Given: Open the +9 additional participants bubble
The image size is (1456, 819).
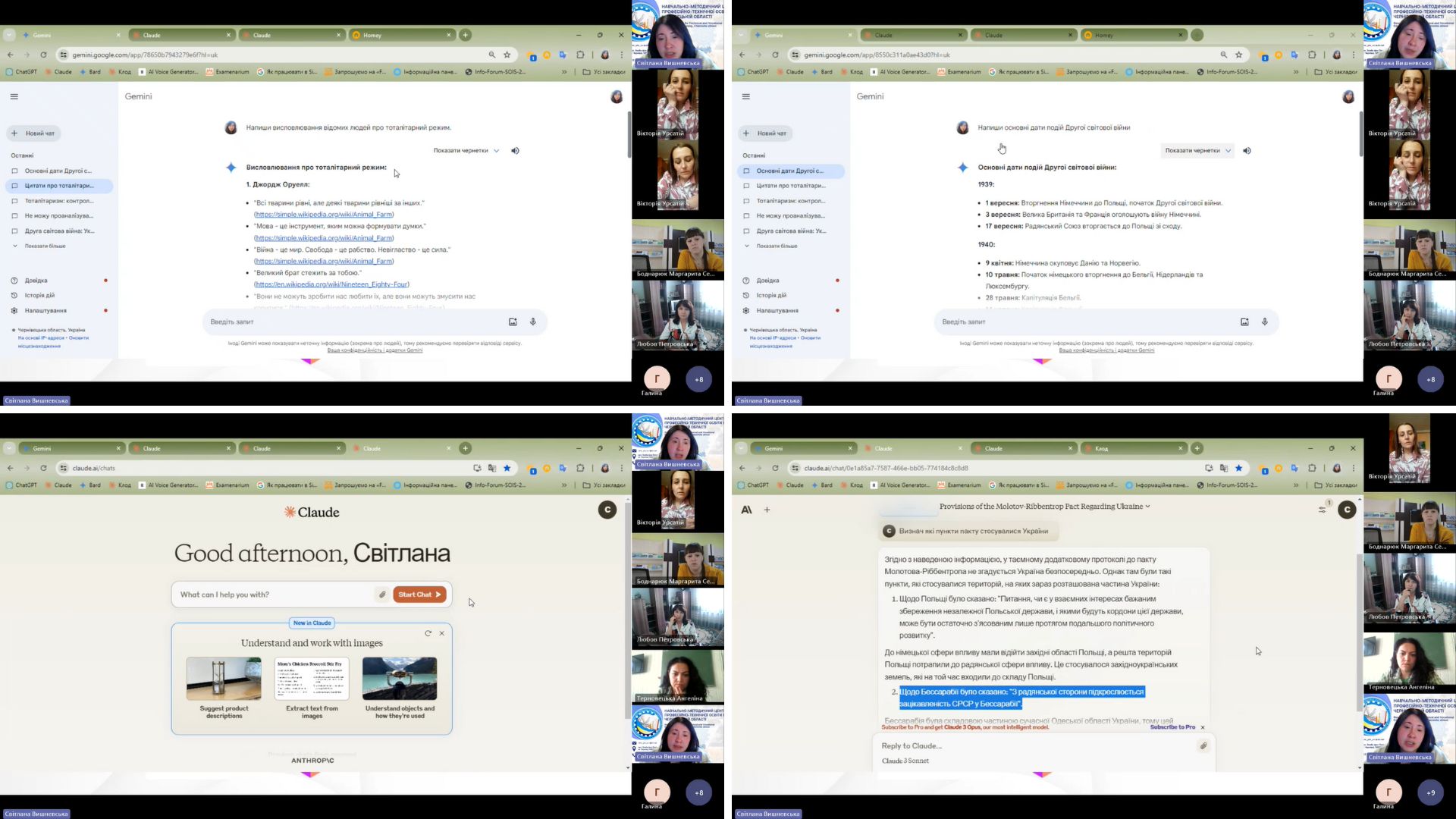Looking at the screenshot, I should tap(1430, 792).
